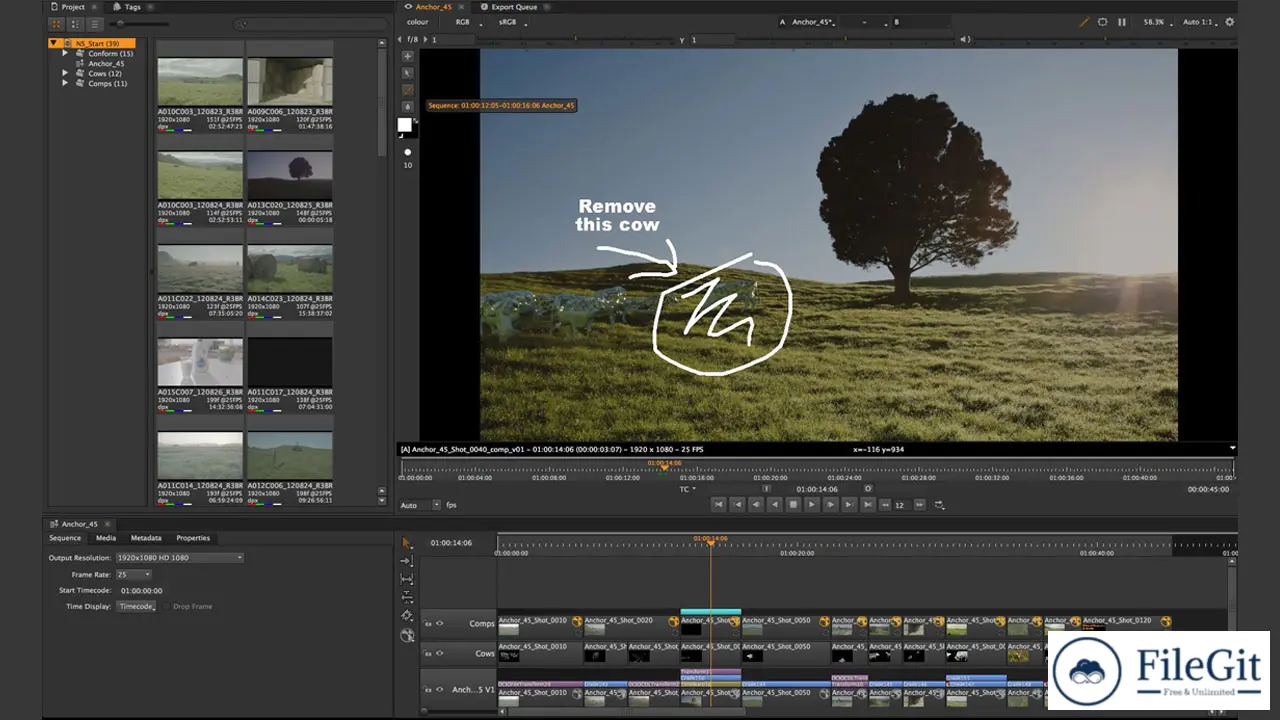Image resolution: width=1280 pixels, height=720 pixels.
Task: Play forward
Action: [x=812, y=505]
